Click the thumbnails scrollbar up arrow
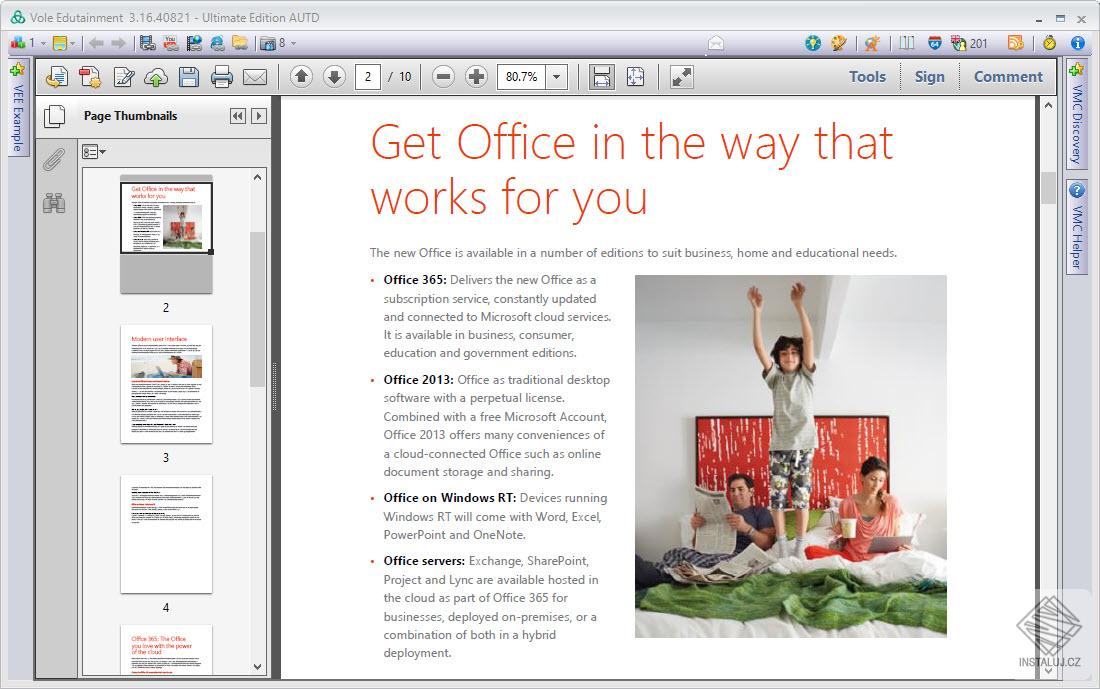The height and width of the screenshot is (689, 1100). point(257,178)
